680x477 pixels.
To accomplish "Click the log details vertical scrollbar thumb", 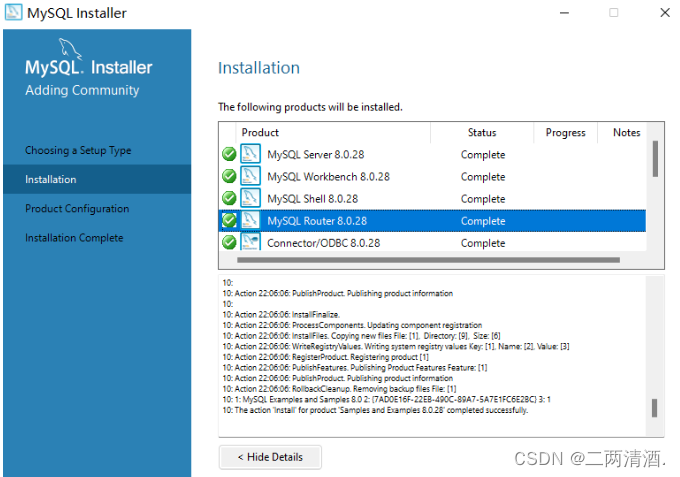I will [x=654, y=408].
